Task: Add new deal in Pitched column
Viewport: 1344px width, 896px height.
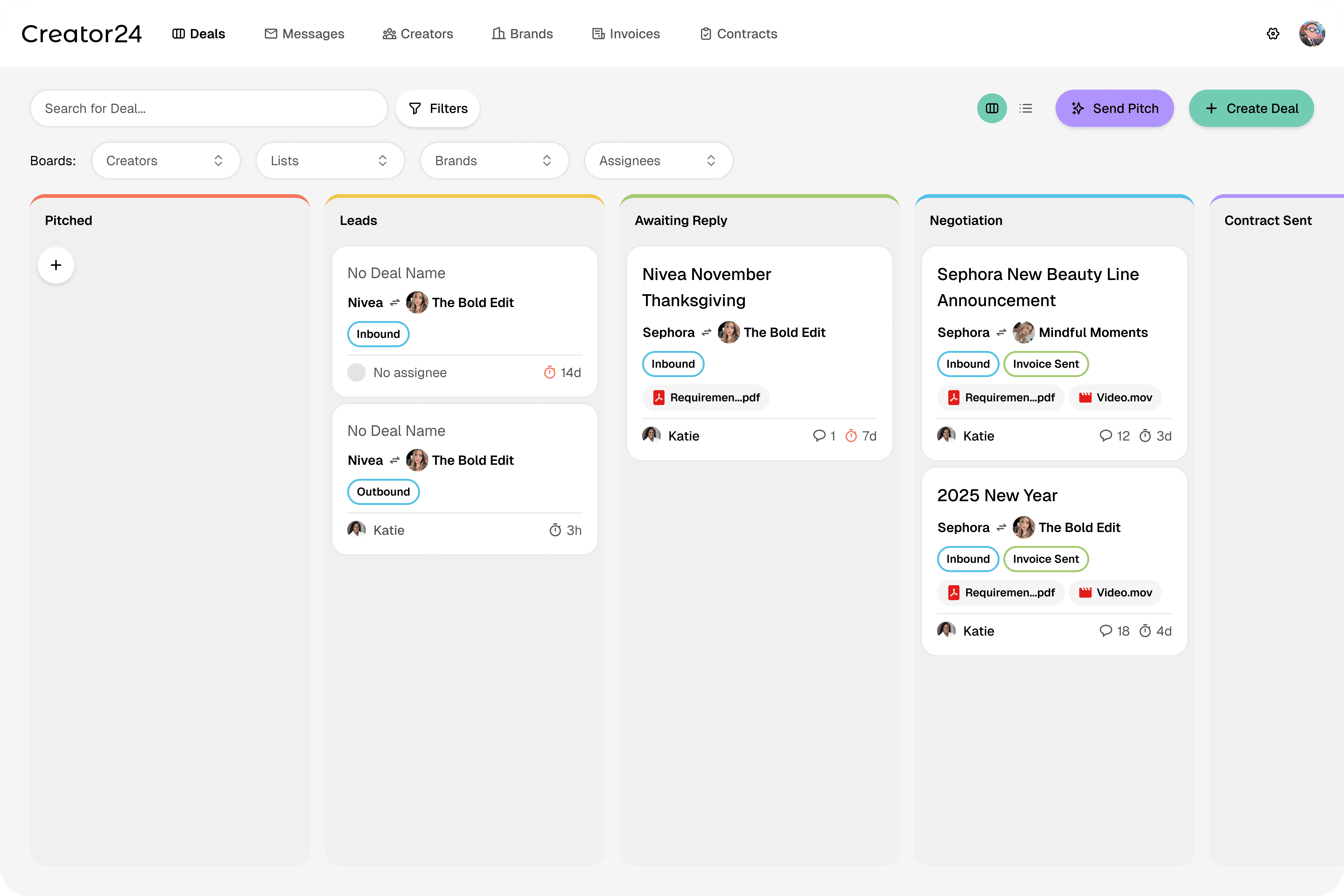Action: click(56, 265)
